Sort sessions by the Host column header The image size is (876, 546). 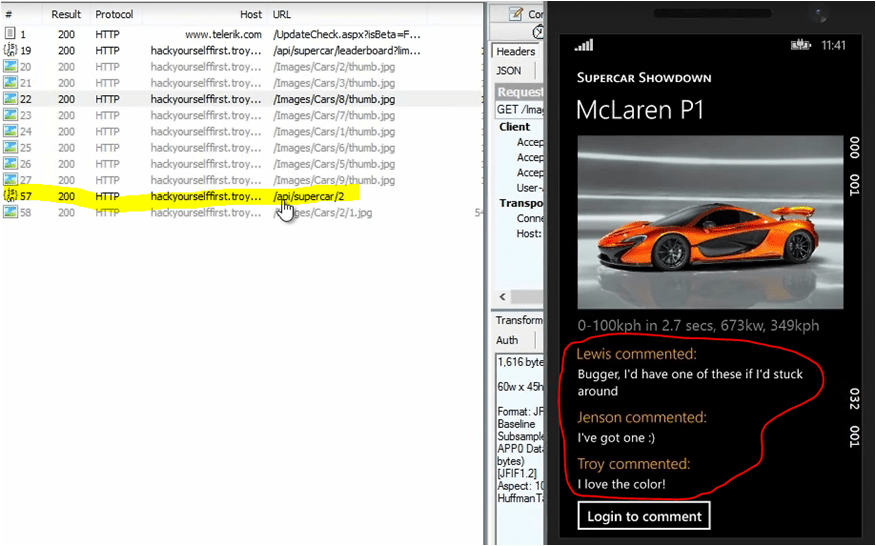pos(251,15)
